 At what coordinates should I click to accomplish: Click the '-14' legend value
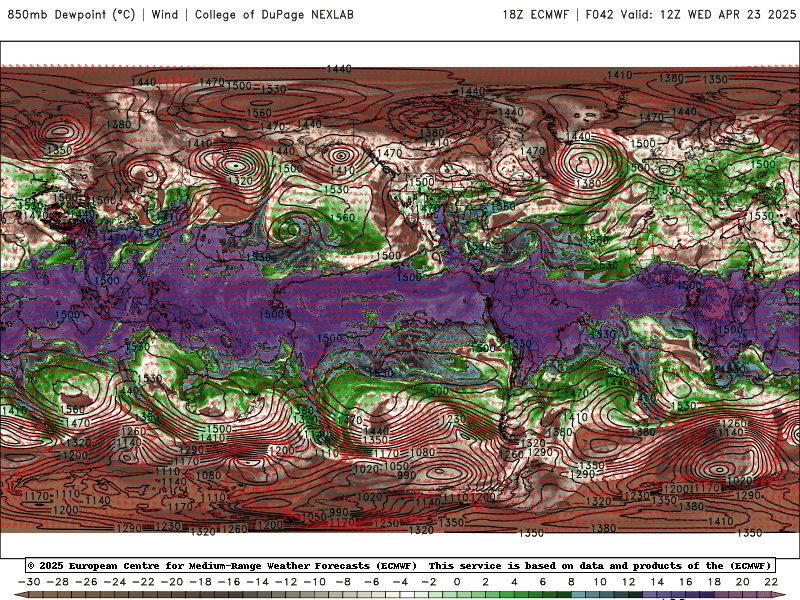(x=257, y=582)
